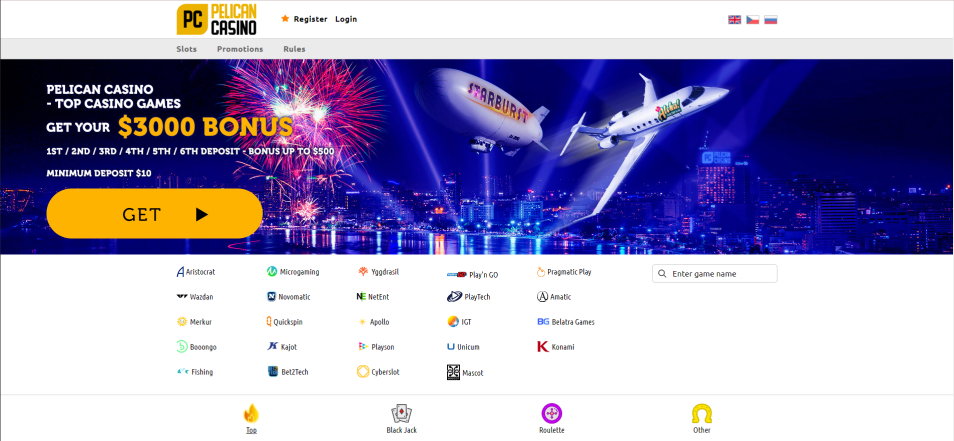This screenshot has height=441, width=954.
Task: Click the Novomatic provider icon
Action: click(x=271, y=297)
